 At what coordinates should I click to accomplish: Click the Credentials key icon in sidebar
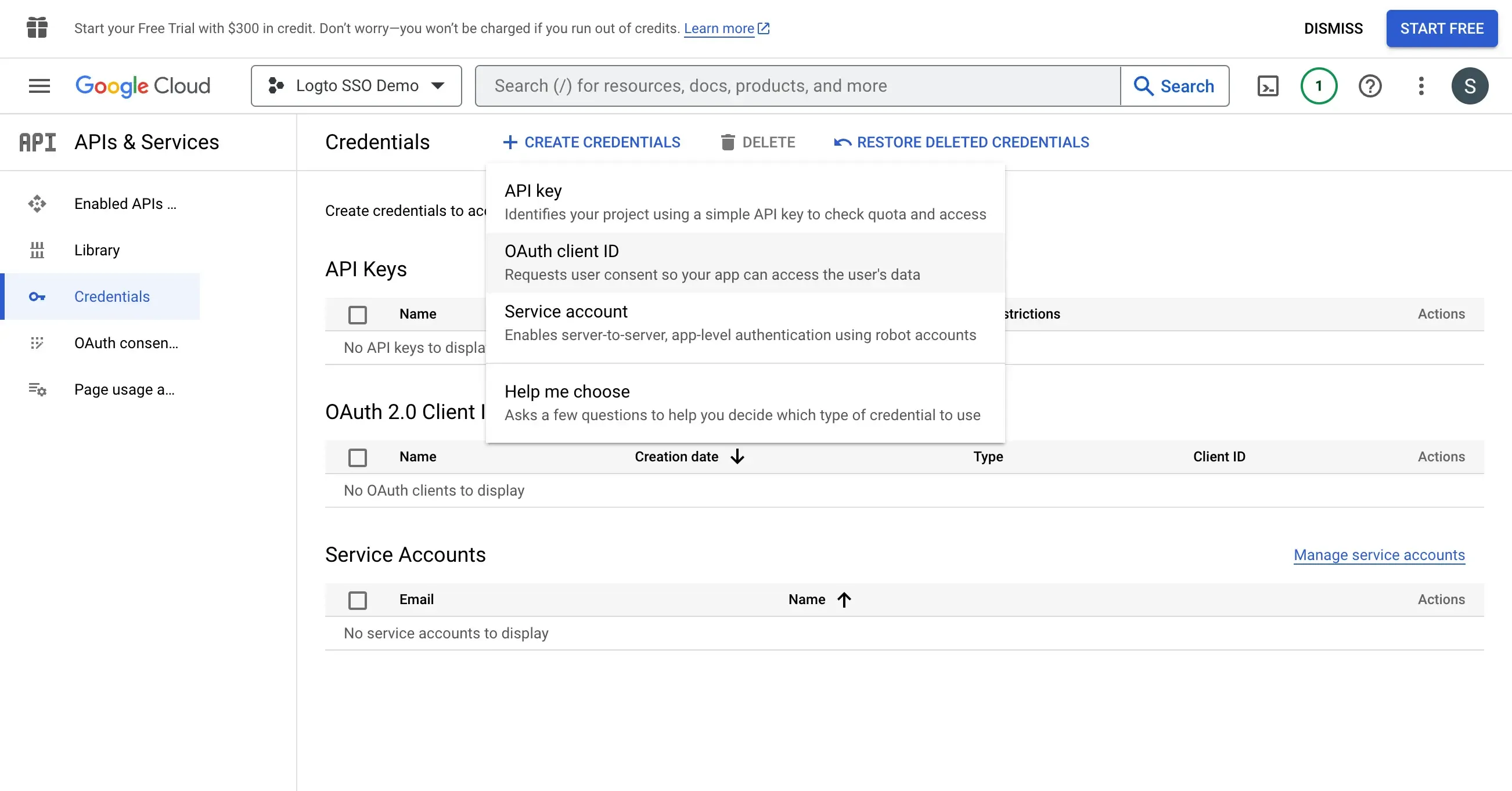36,296
